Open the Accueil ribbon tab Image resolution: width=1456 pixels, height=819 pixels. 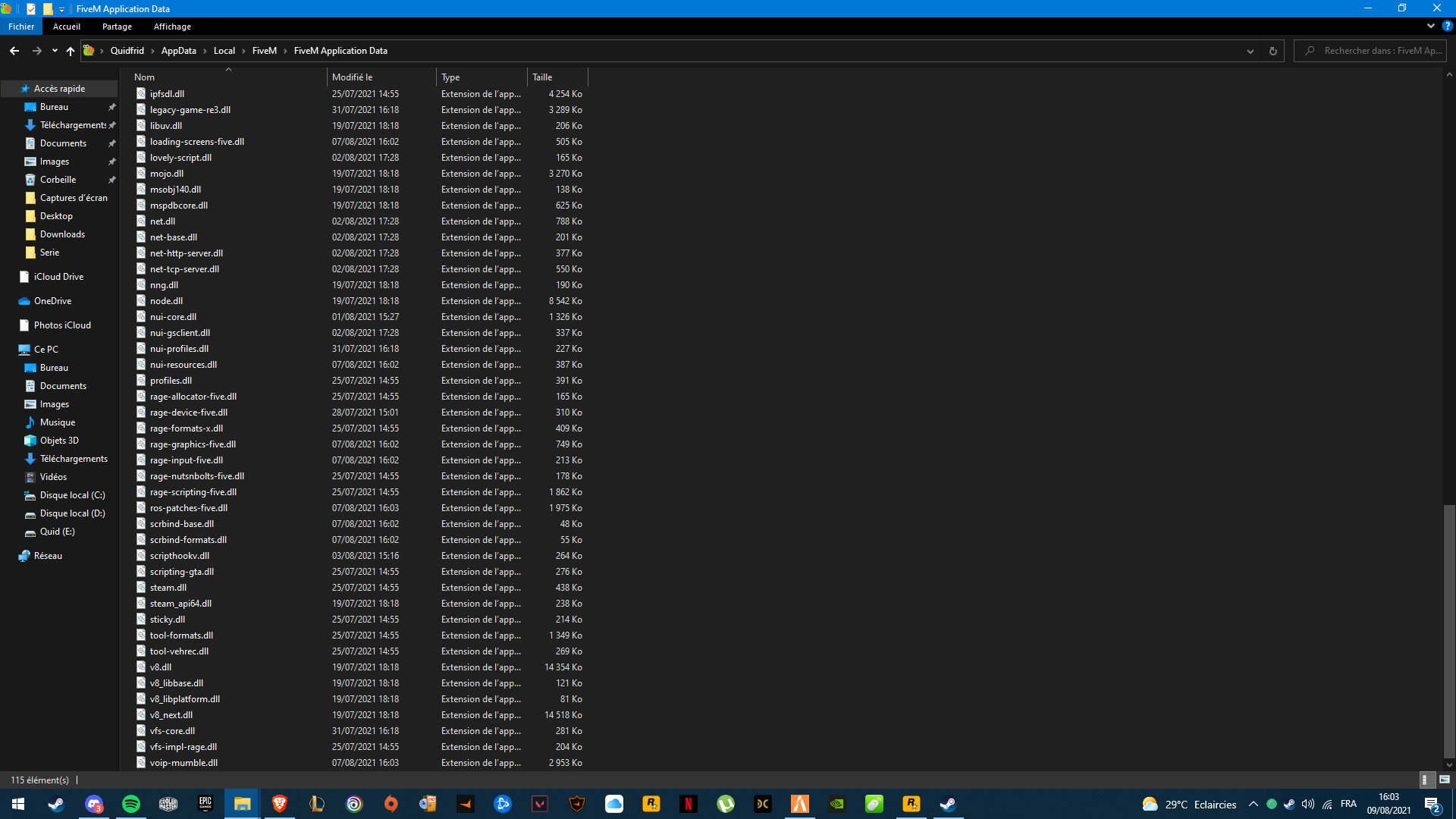click(67, 27)
